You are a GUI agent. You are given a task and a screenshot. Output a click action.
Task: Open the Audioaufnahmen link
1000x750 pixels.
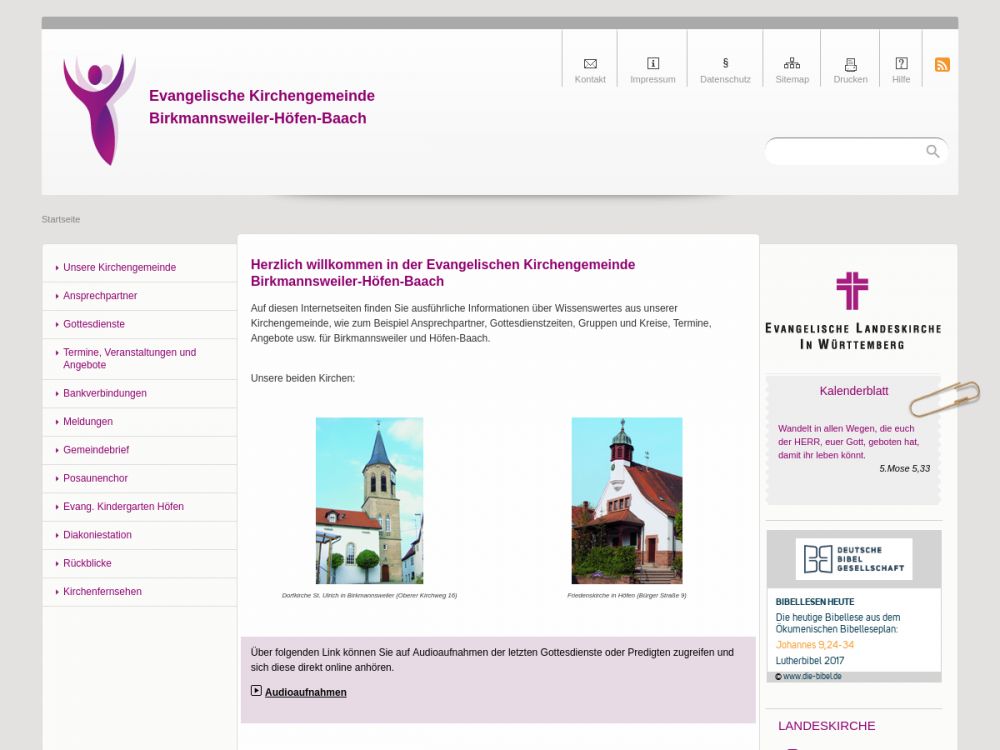click(x=305, y=692)
